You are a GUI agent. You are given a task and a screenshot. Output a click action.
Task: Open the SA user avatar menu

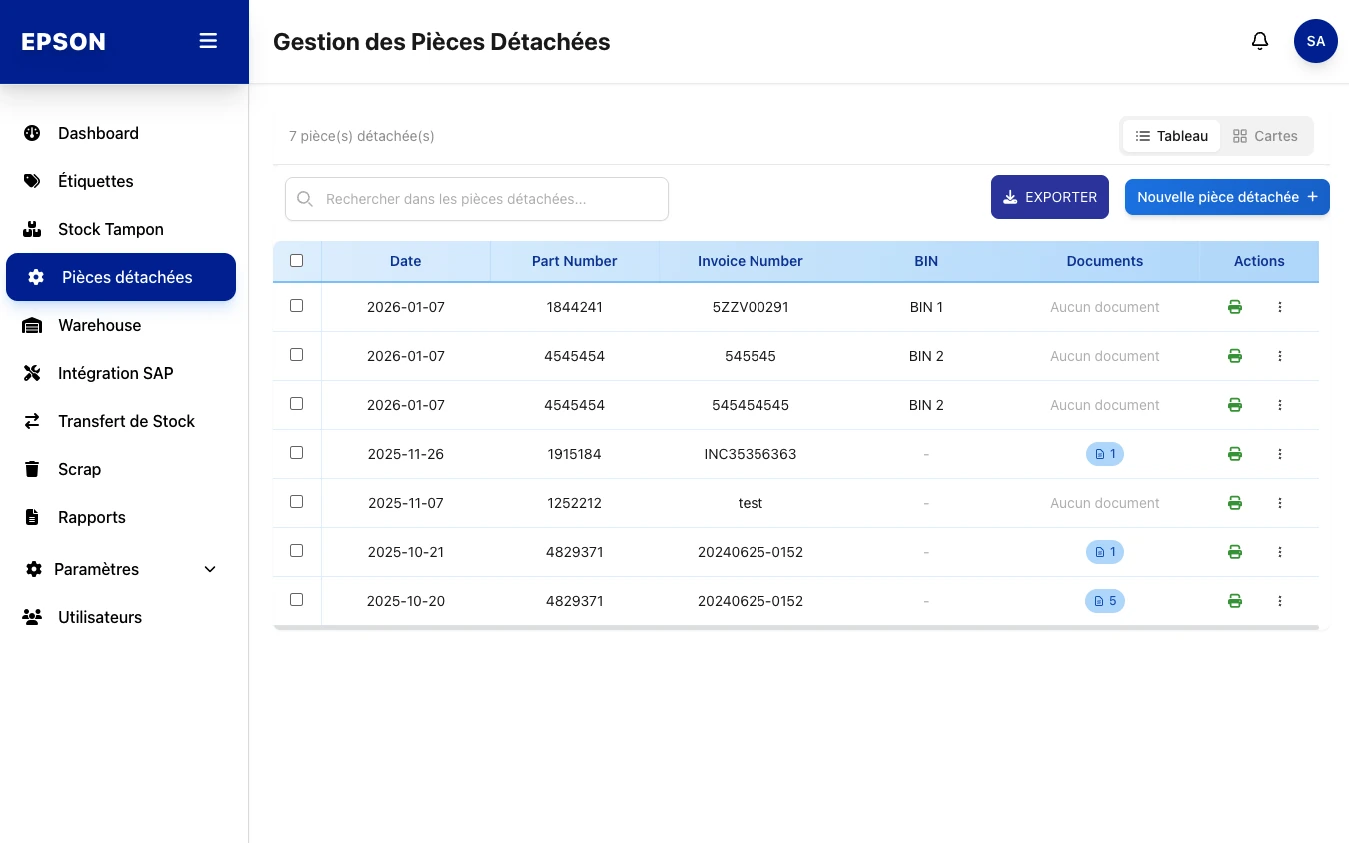(x=1316, y=41)
